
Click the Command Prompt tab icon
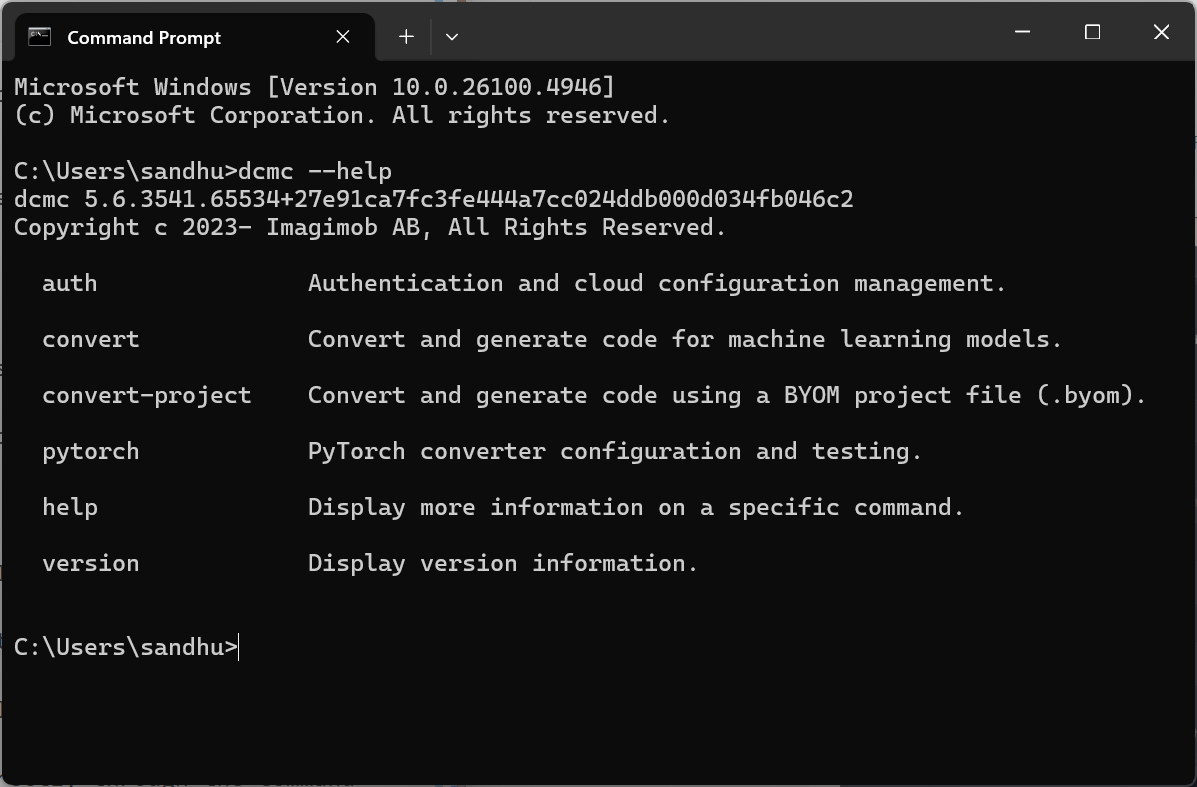point(40,37)
